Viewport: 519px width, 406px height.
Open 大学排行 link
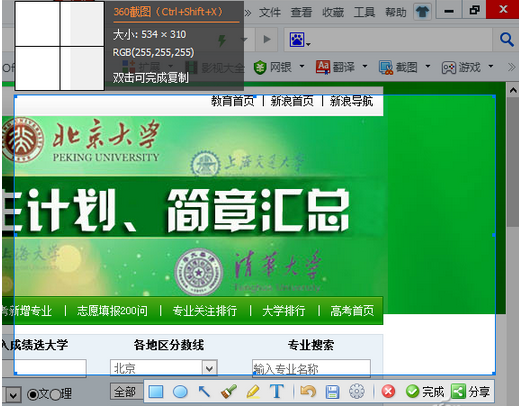pos(284,311)
